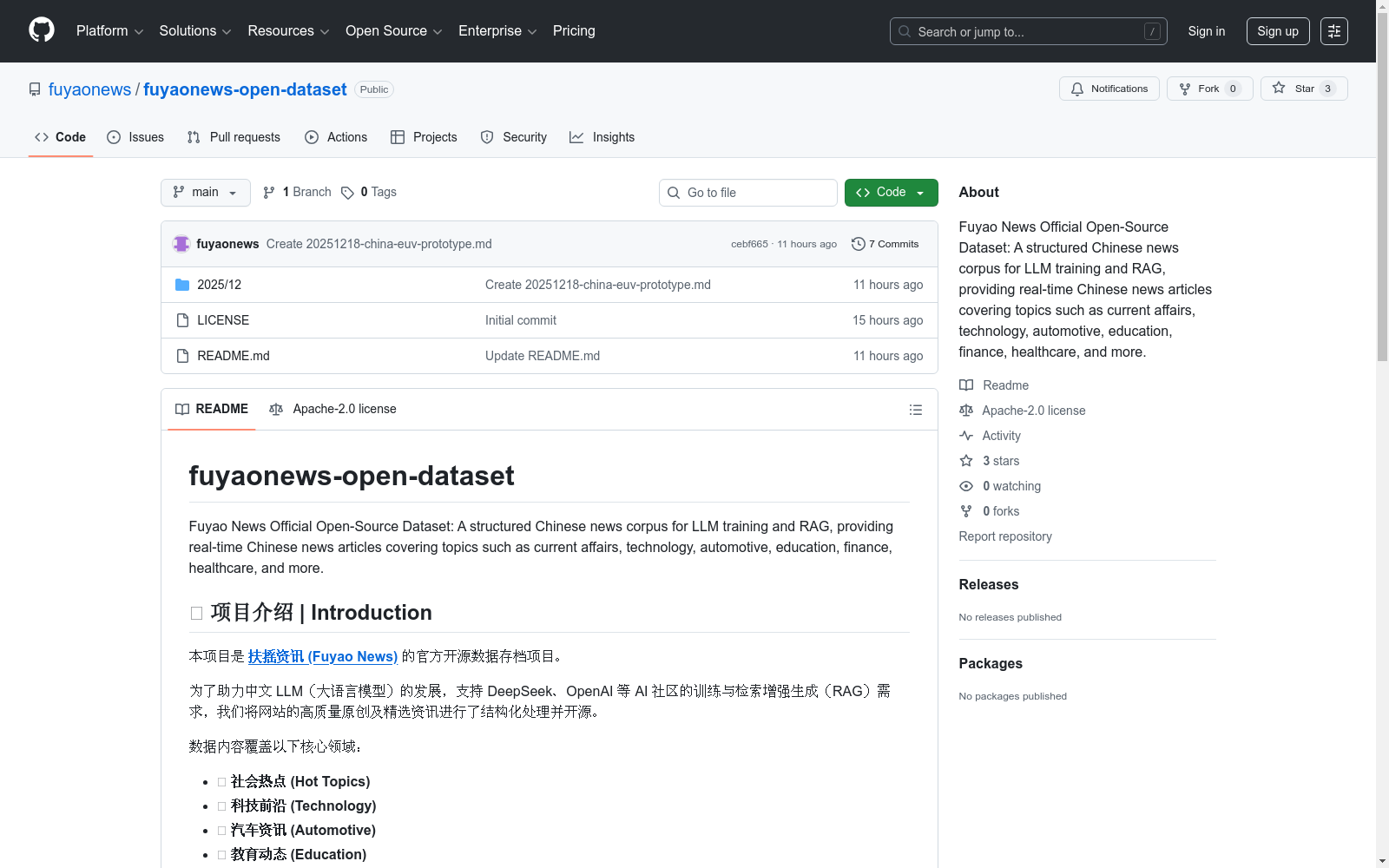1389x868 pixels.
Task: Click the file icon beside LICENSE
Action: (x=182, y=320)
